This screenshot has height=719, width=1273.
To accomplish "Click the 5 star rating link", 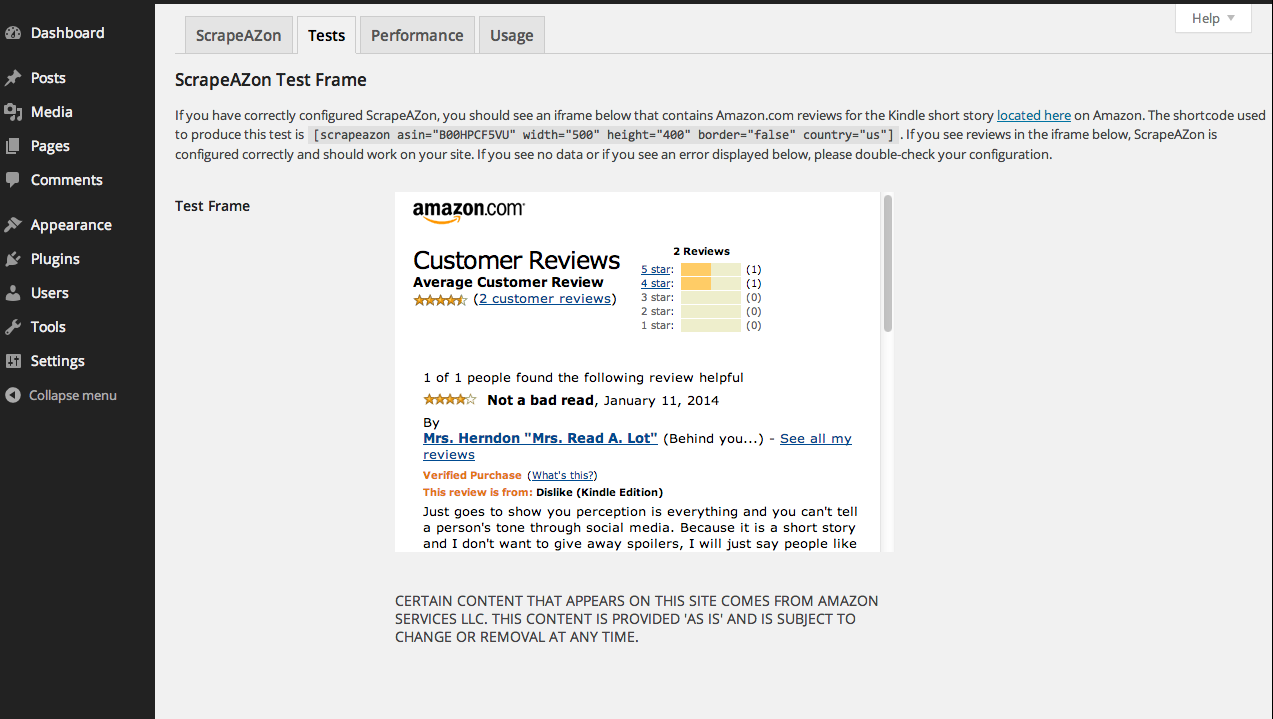I will tap(656, 269).
